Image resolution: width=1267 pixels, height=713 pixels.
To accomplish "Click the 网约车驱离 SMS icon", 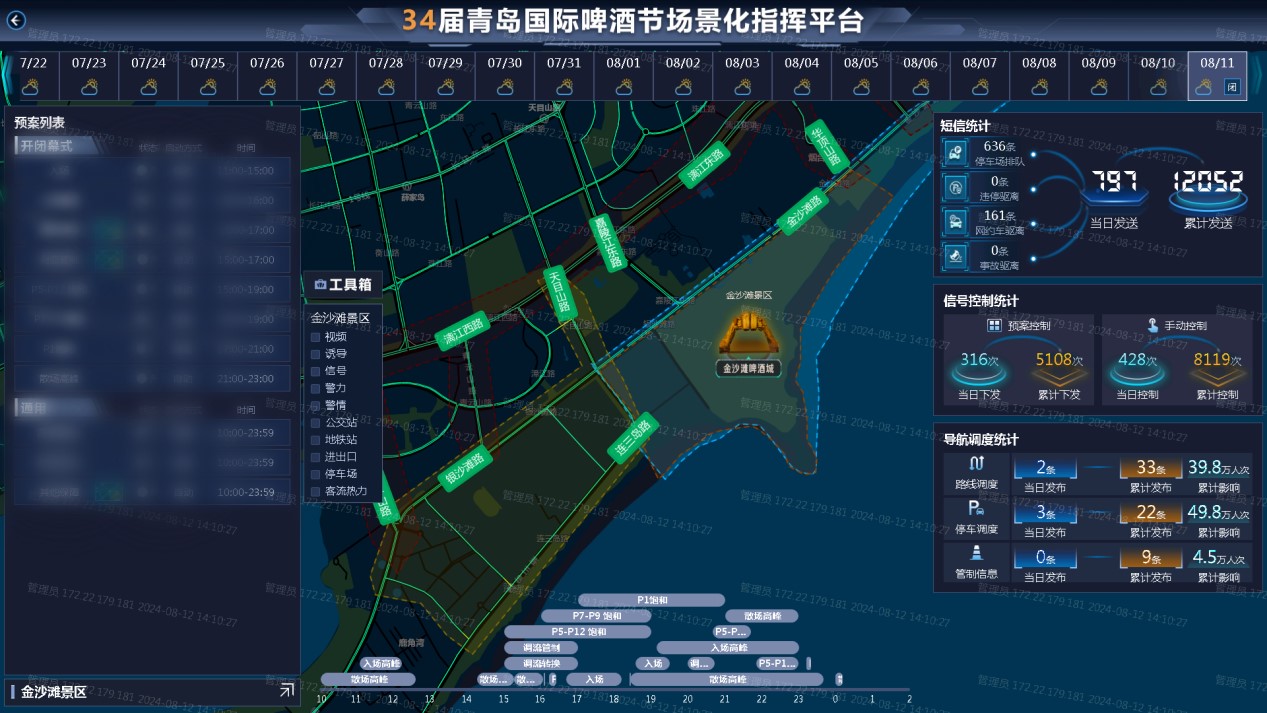I will [956, 221].
